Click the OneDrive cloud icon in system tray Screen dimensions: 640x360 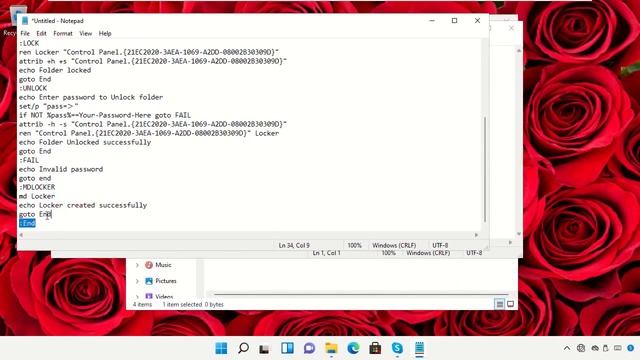(x=595, y=348)
